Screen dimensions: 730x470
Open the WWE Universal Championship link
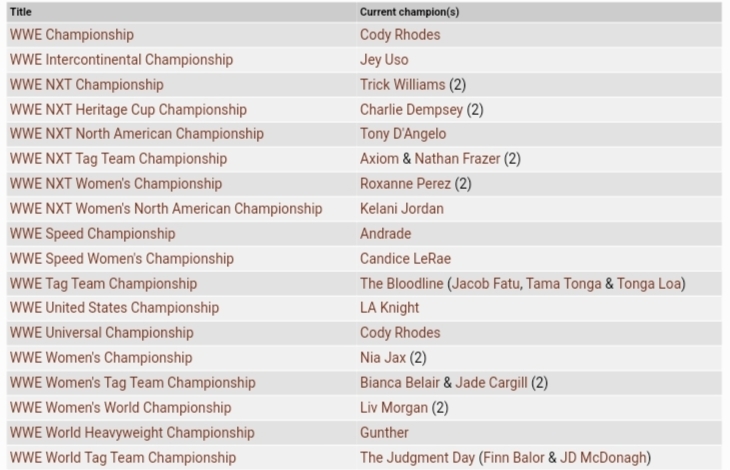[102, 333]
